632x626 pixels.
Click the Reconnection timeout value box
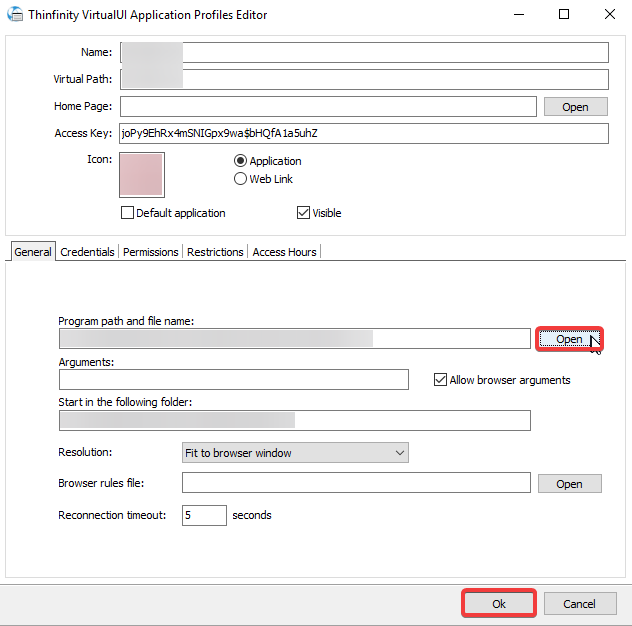(204, 515)
